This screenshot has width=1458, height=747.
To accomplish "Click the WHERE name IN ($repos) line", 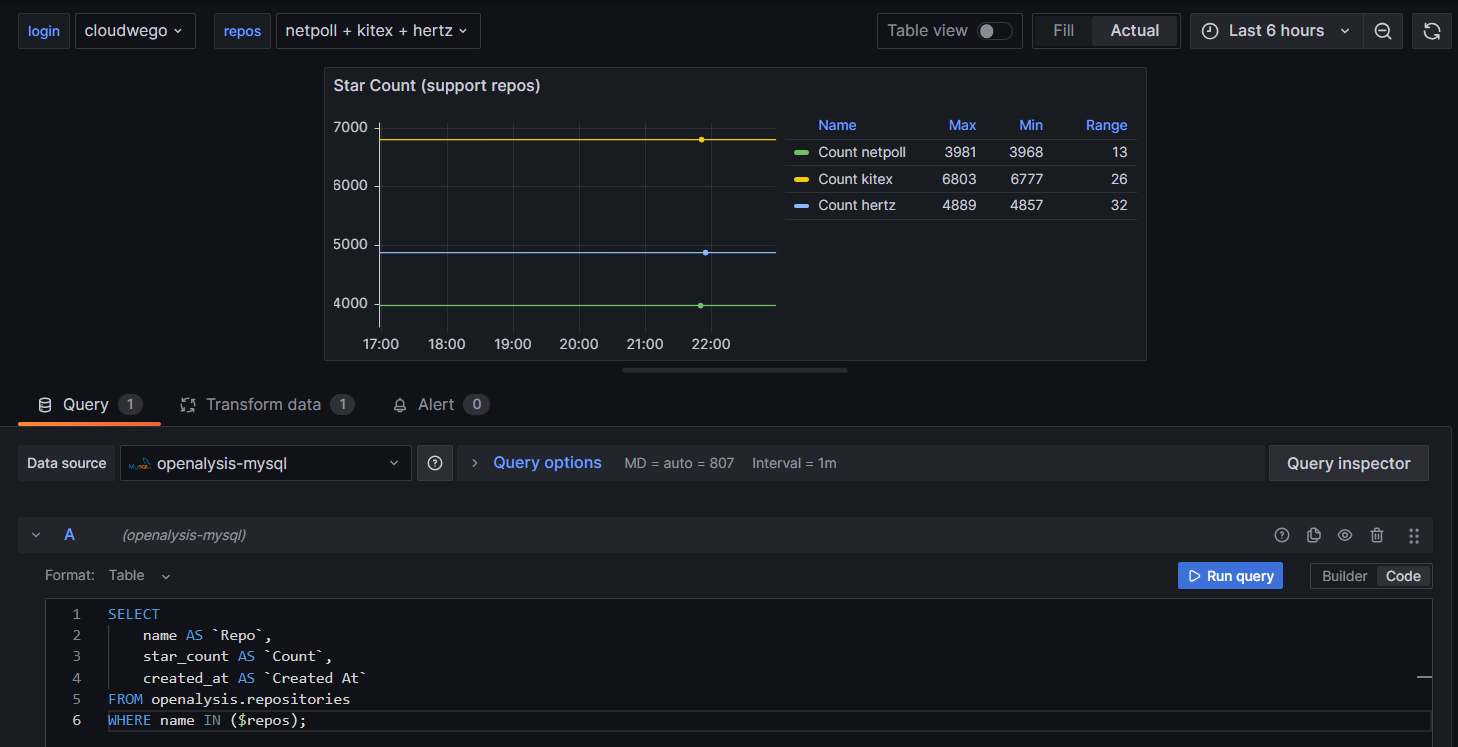I will [207, 720].
